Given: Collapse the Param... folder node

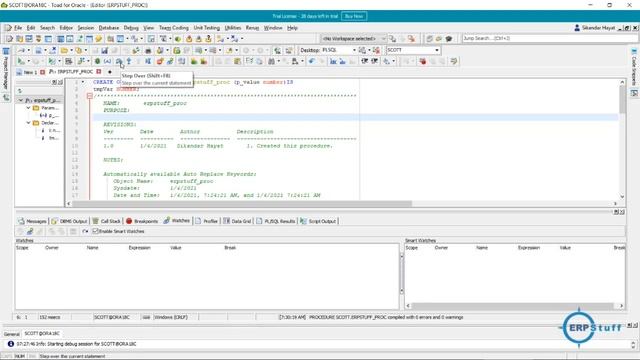Looking at the screenshot, I should pyautogui.click(x=28, y=108).
